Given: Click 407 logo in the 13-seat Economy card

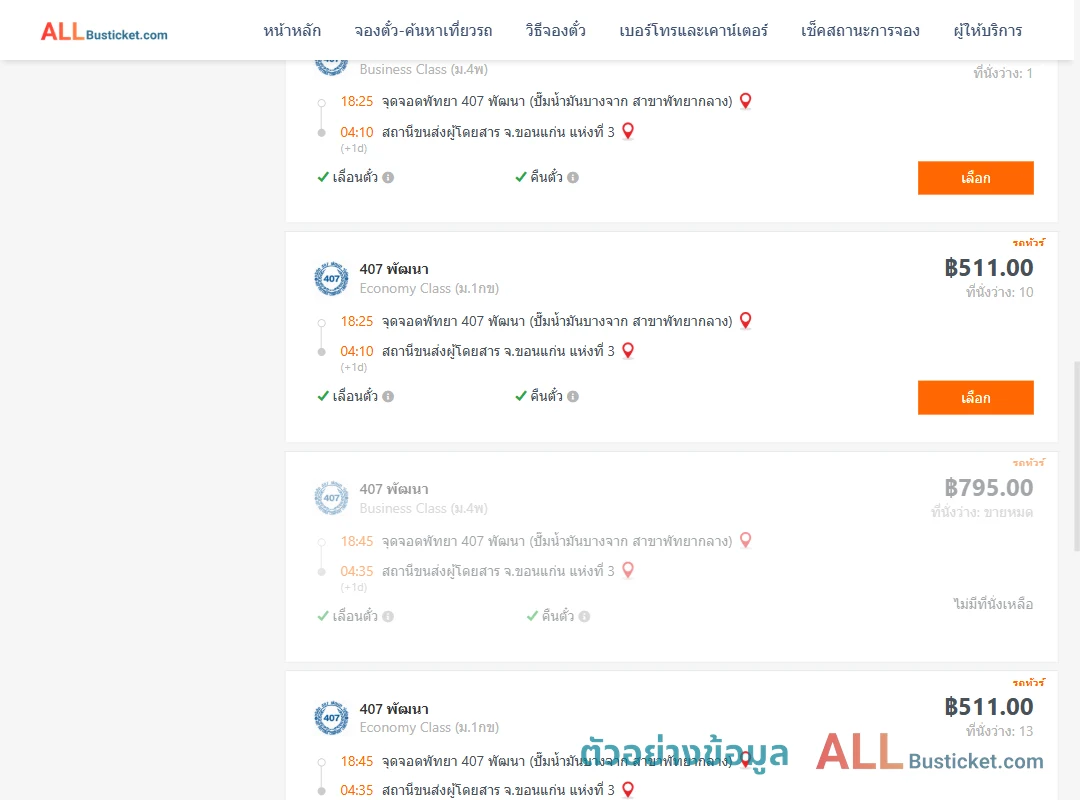Looking at the screenshot, I should [x=331, y=718].
